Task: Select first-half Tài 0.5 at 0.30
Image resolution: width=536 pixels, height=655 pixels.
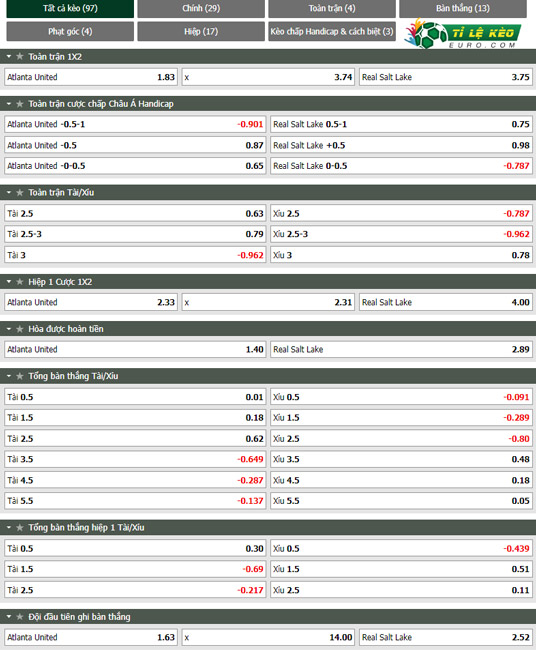Action: [135, 548]
